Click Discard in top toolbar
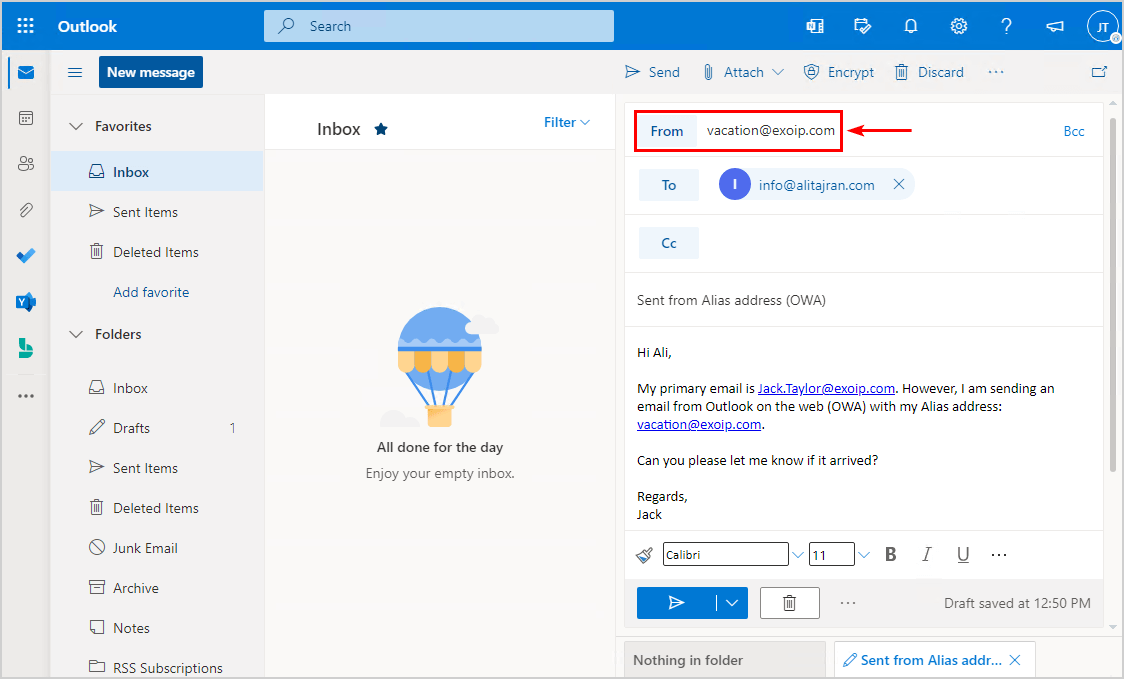The height and width of the screenshot is (679, 1124). click(929, 72)
